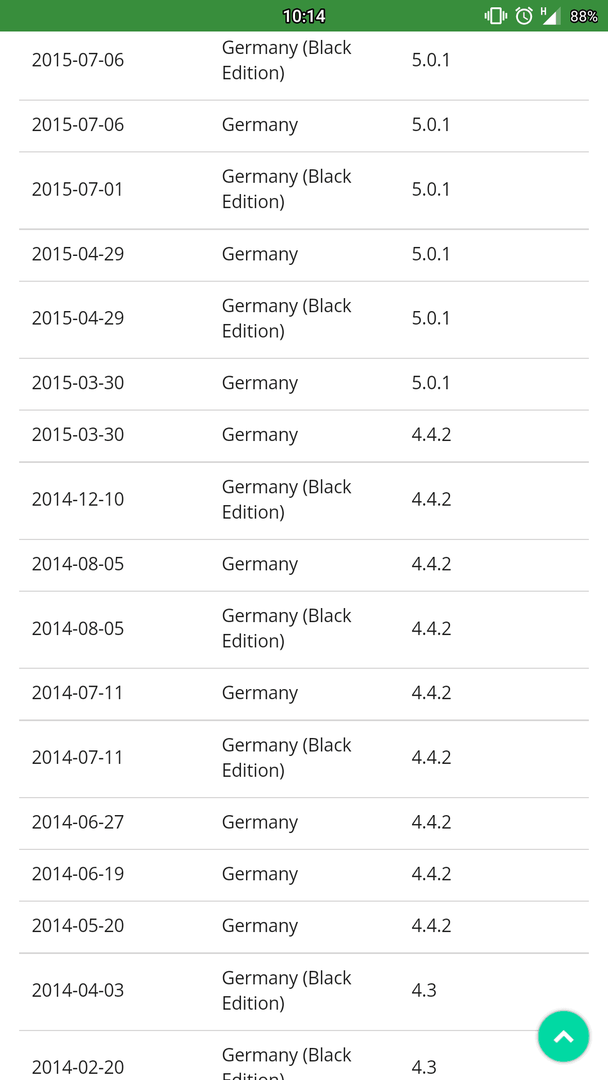
Task: Select the 2014-06-27 date cell
Action: [78, 822]
